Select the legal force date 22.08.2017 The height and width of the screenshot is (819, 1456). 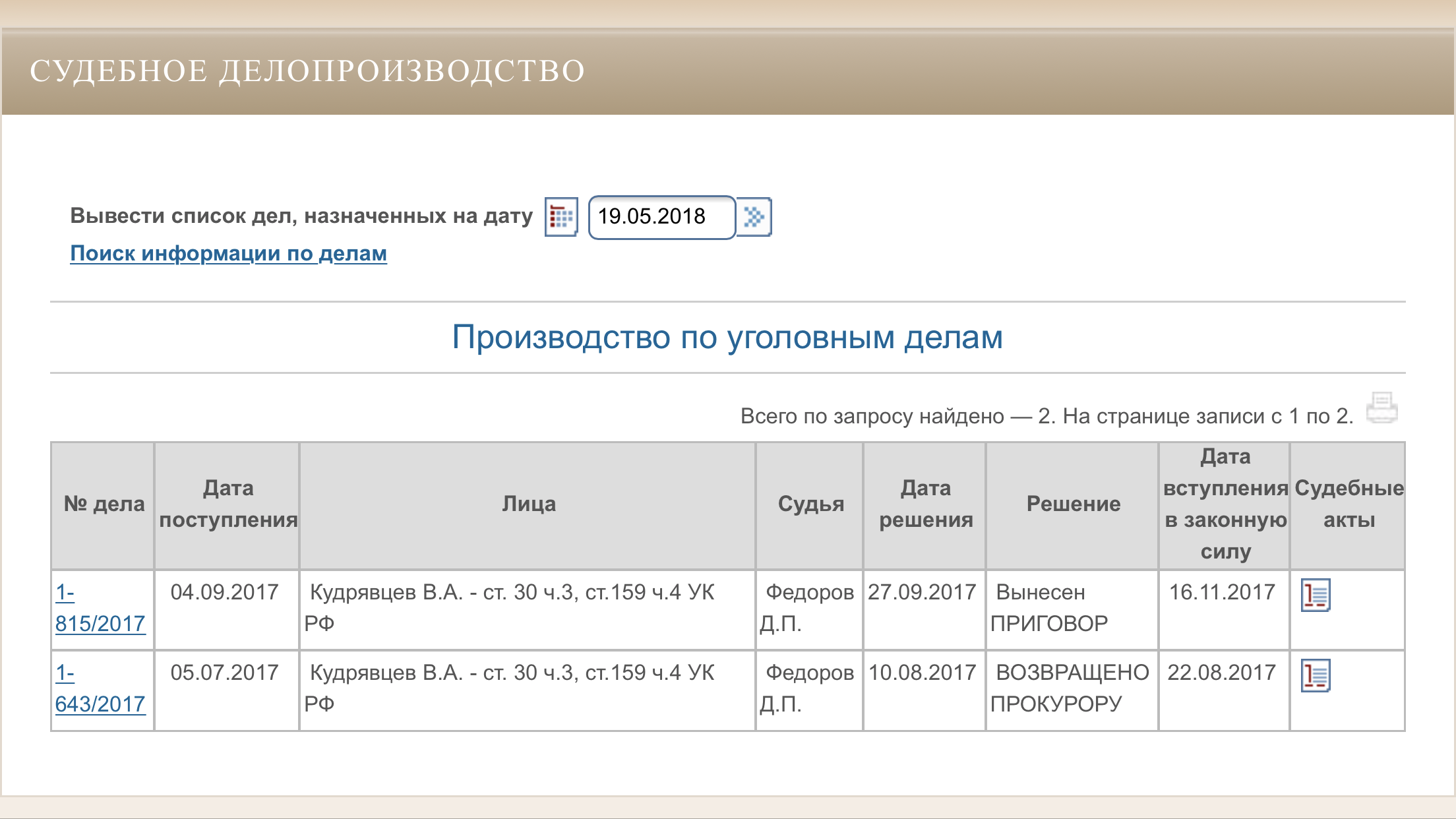(1222, 673)
